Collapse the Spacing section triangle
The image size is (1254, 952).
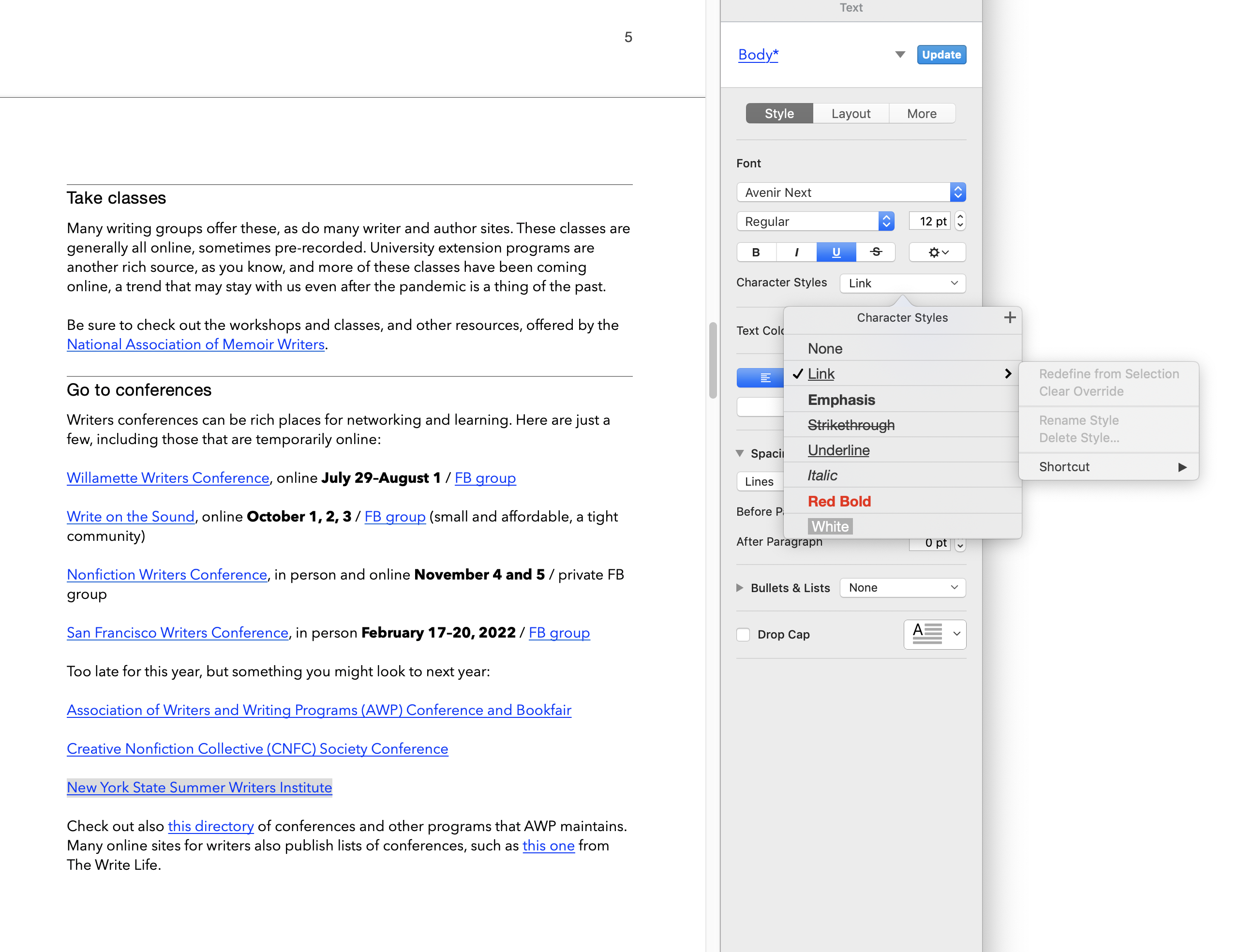[x=740, y=453]
